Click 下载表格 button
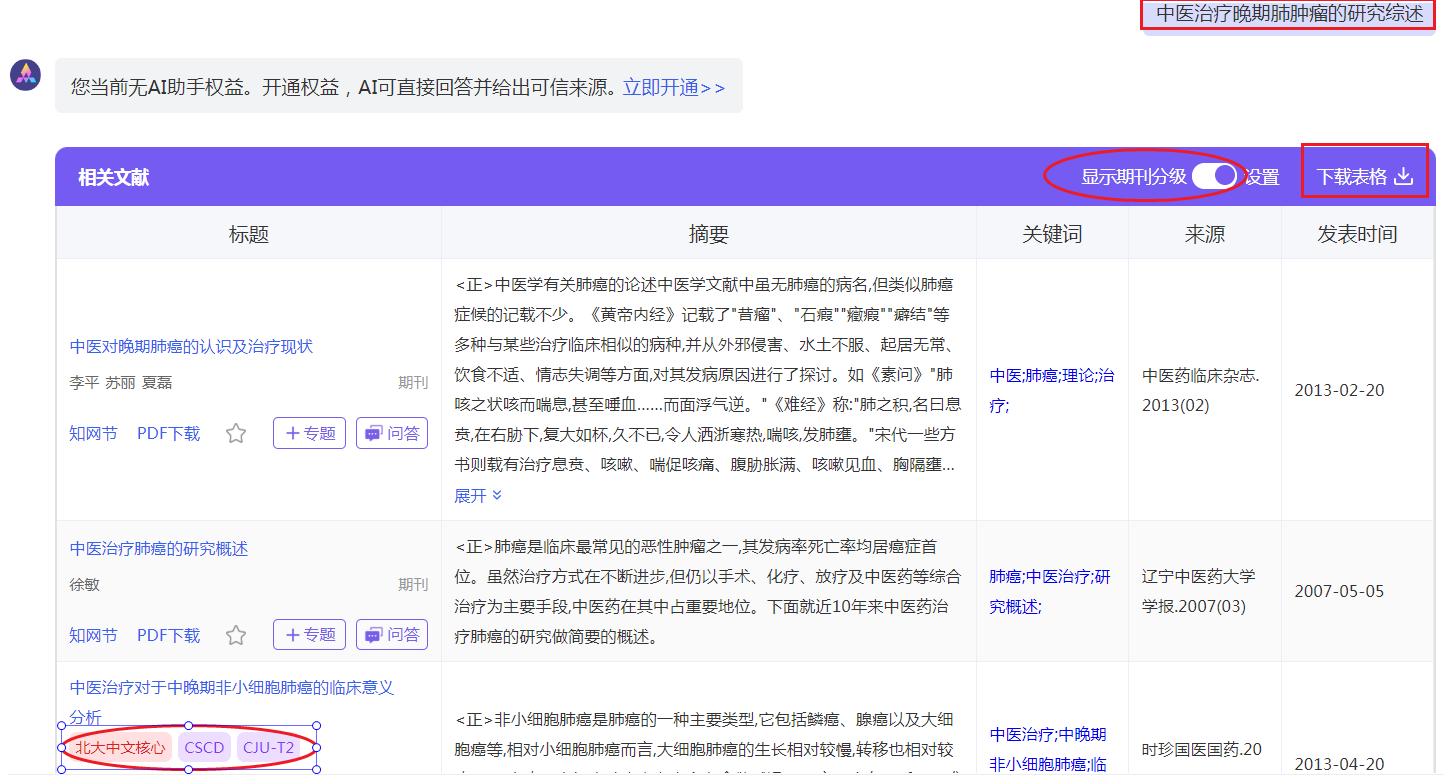This screenshot has width=1444, height=784. [x=1364, y=177]
